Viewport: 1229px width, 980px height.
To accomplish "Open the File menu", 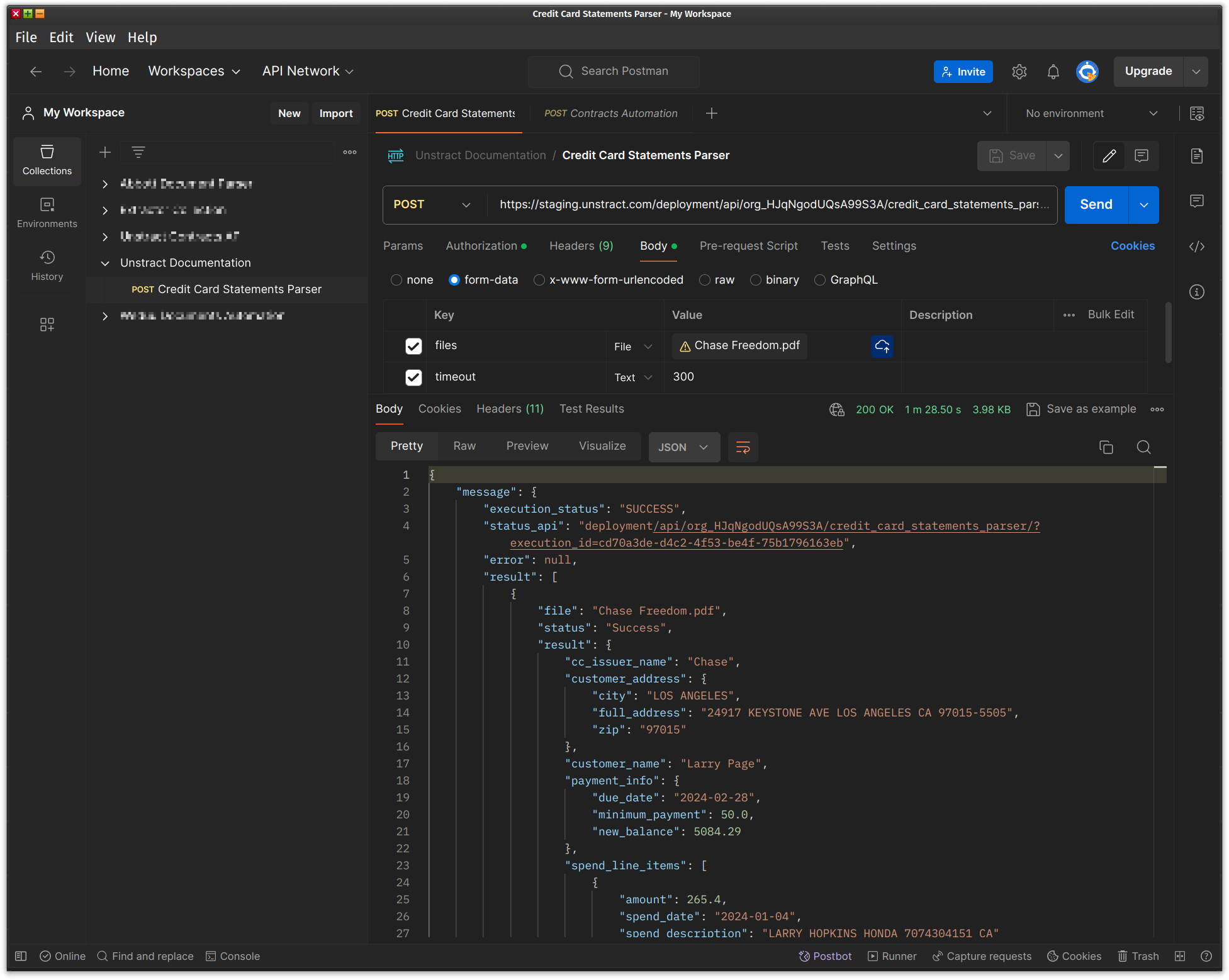I will pyautogui.click(x=26, y=38).
